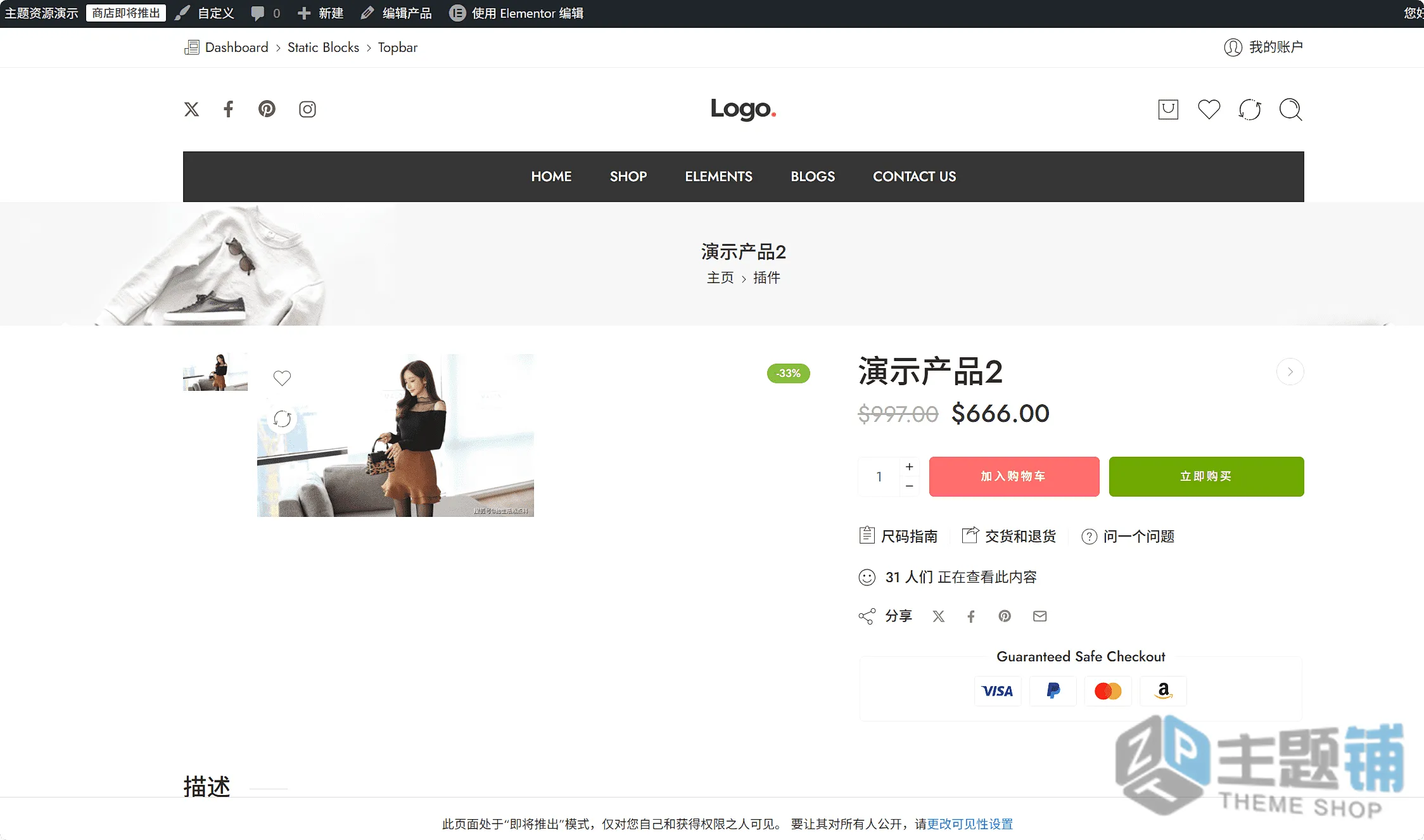Open 尺码指南 size guide link

coord(898,536)
